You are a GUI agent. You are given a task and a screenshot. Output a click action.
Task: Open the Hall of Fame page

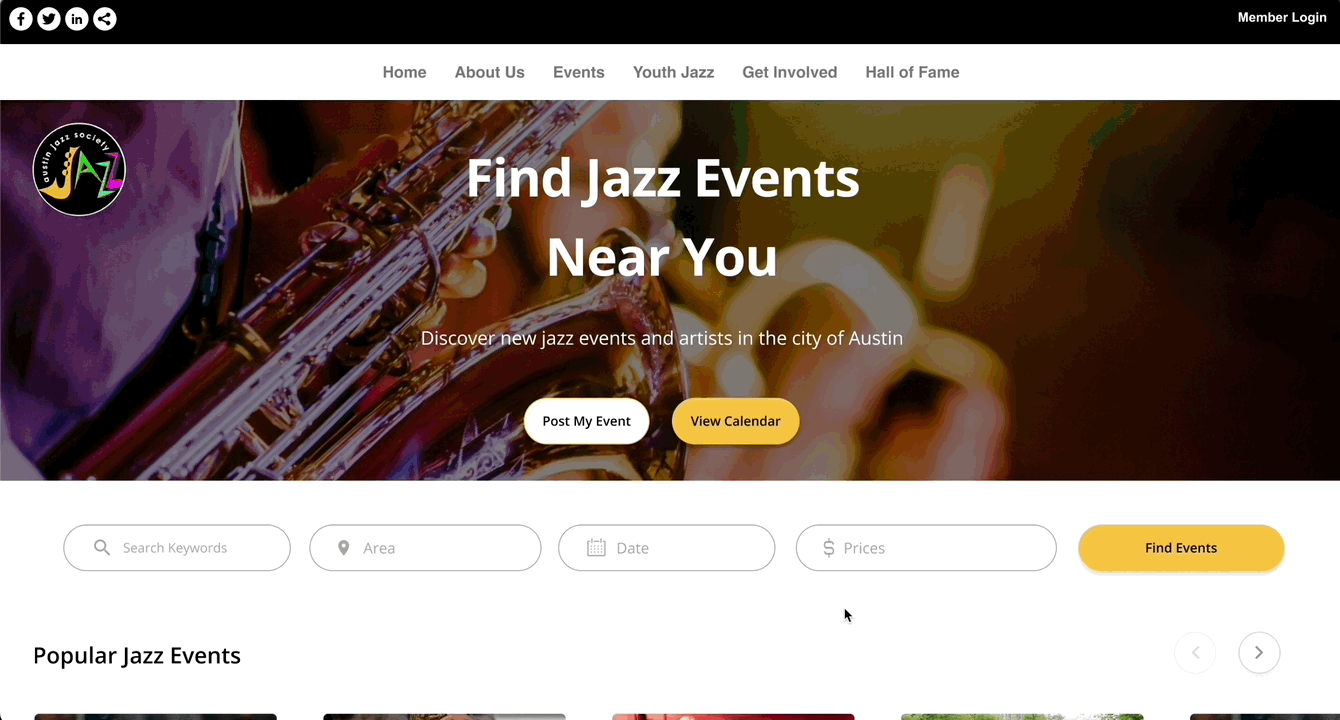pyautogui.click(x=912, y=72)
